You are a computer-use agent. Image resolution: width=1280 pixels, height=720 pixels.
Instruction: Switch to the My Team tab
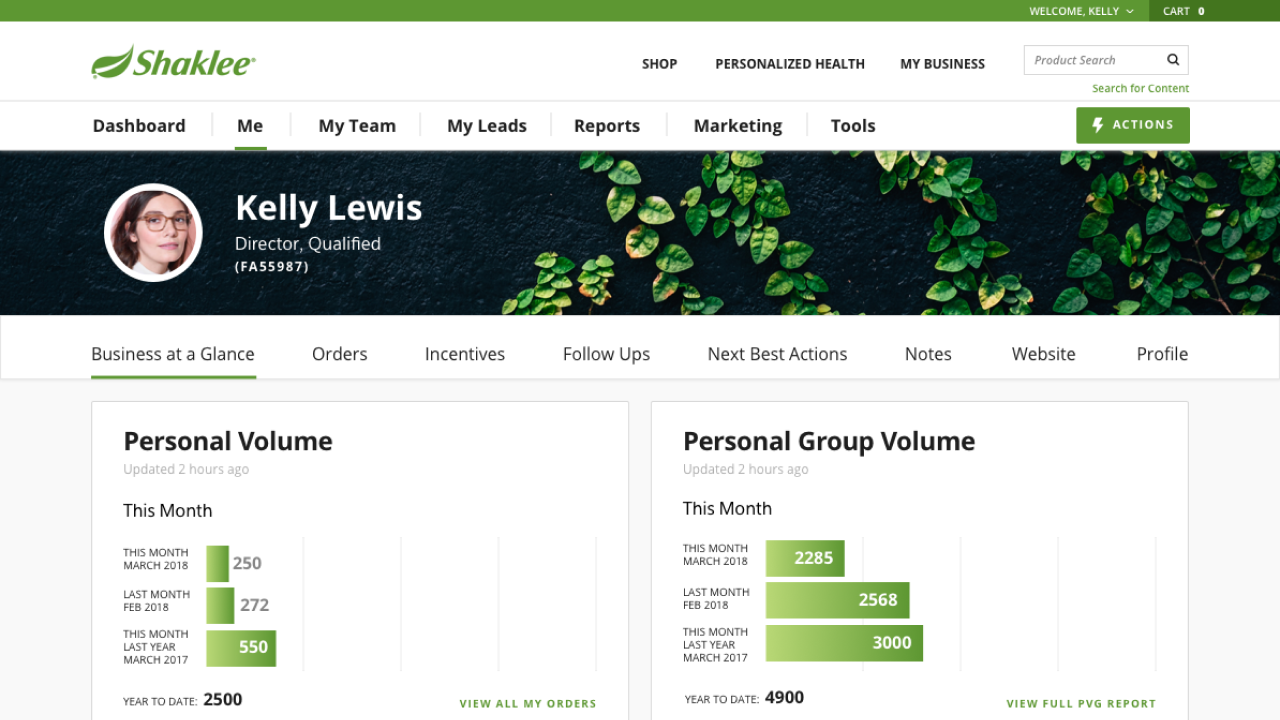pyautogui.click(x=357, y=126)
